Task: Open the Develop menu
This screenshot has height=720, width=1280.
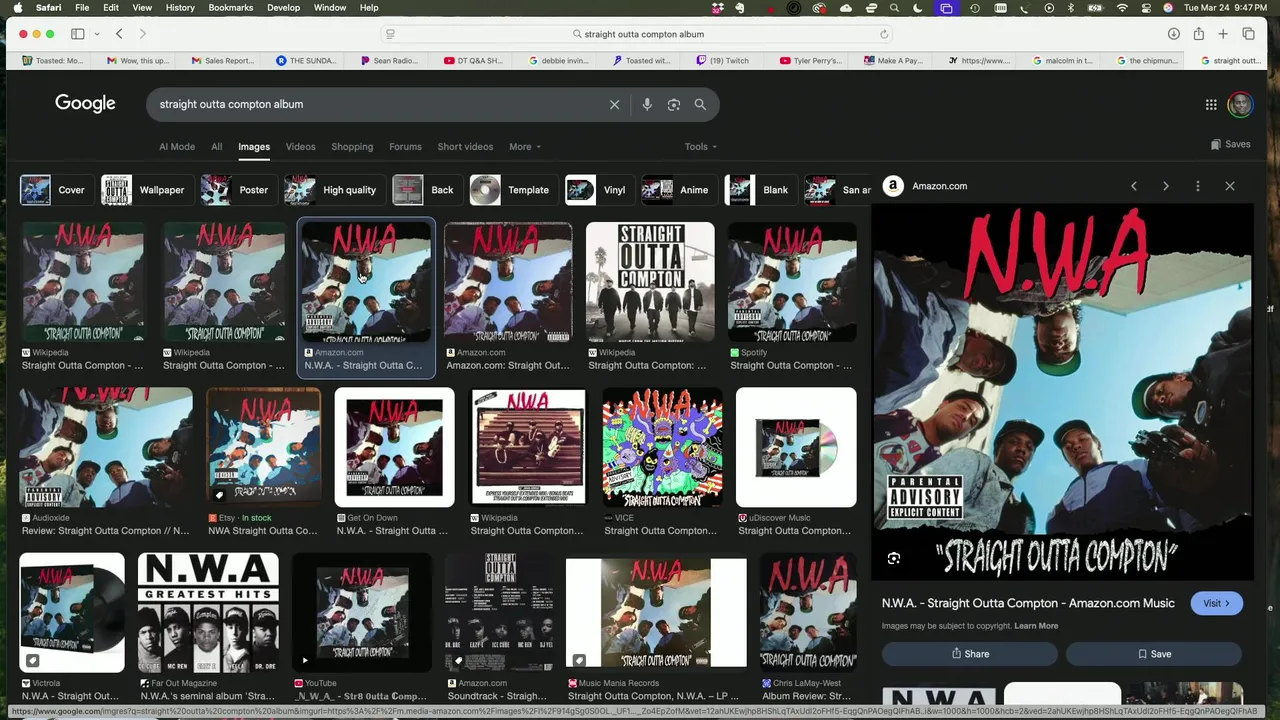Action: [283, 8]
